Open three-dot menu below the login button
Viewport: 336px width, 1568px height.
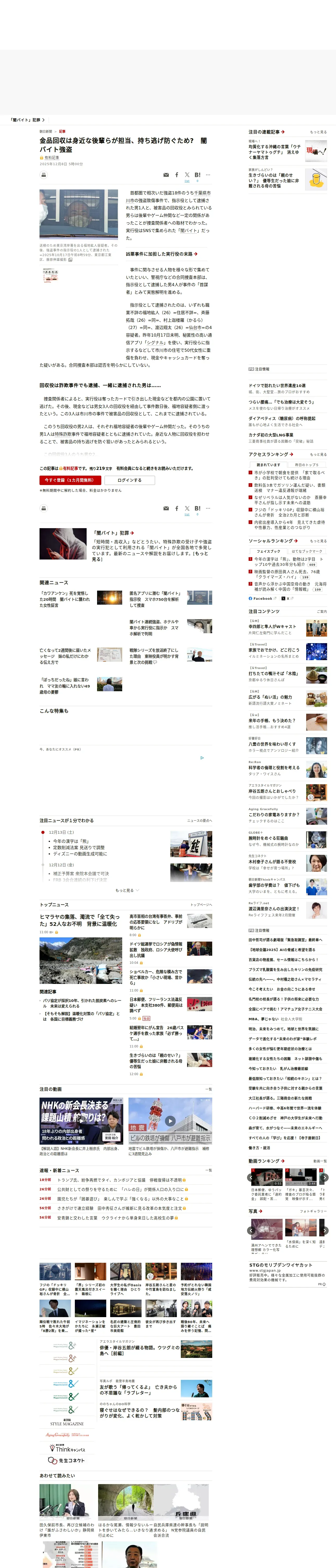(x=208, y=508)
